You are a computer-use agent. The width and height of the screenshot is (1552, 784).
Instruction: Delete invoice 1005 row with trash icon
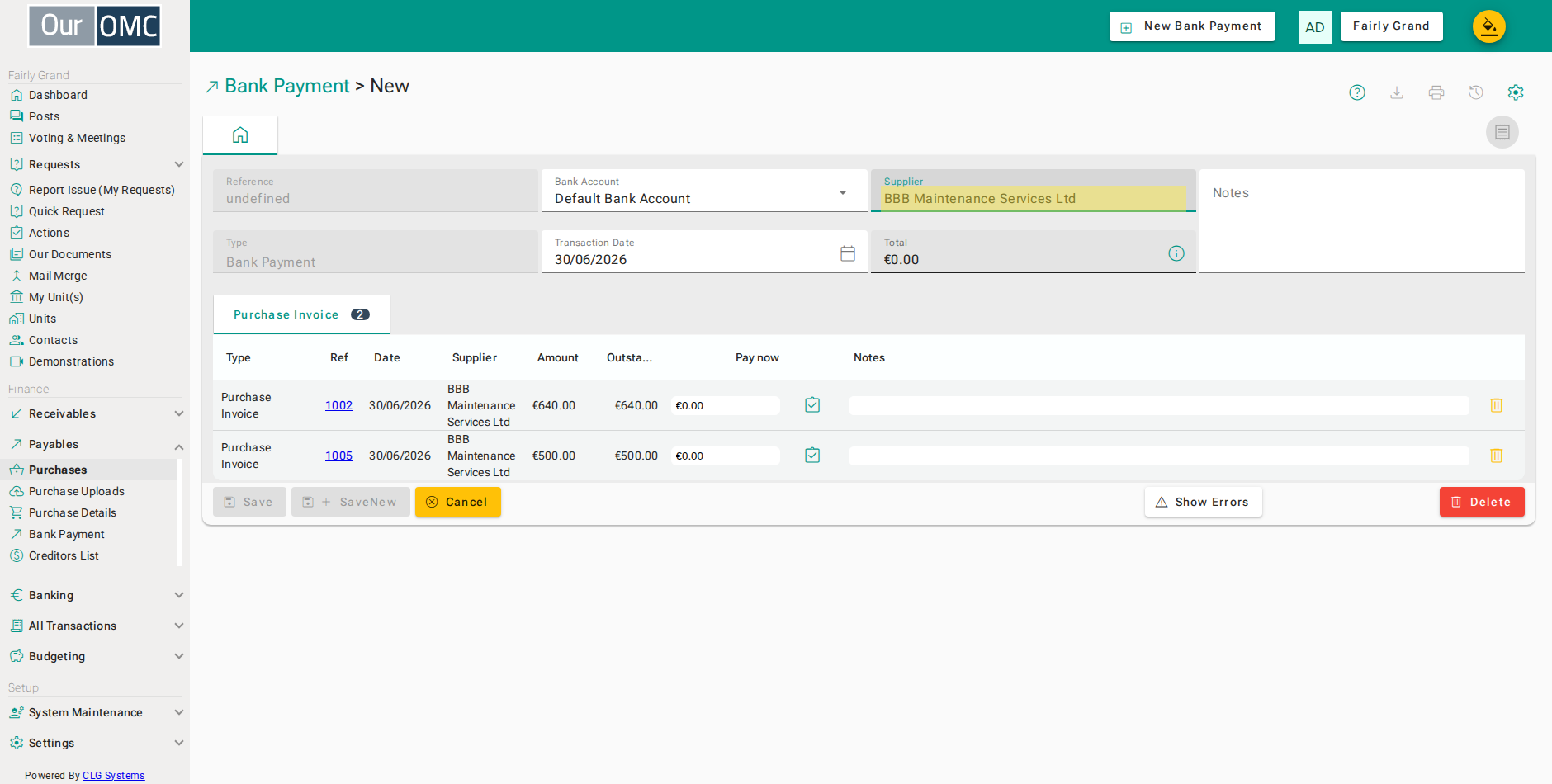pos(1497,456)
